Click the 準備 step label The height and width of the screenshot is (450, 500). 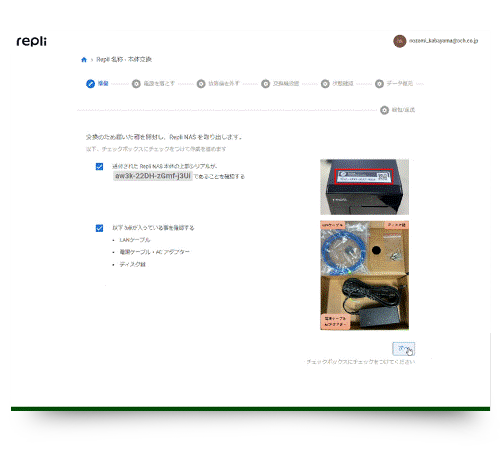tap(103, 83)
